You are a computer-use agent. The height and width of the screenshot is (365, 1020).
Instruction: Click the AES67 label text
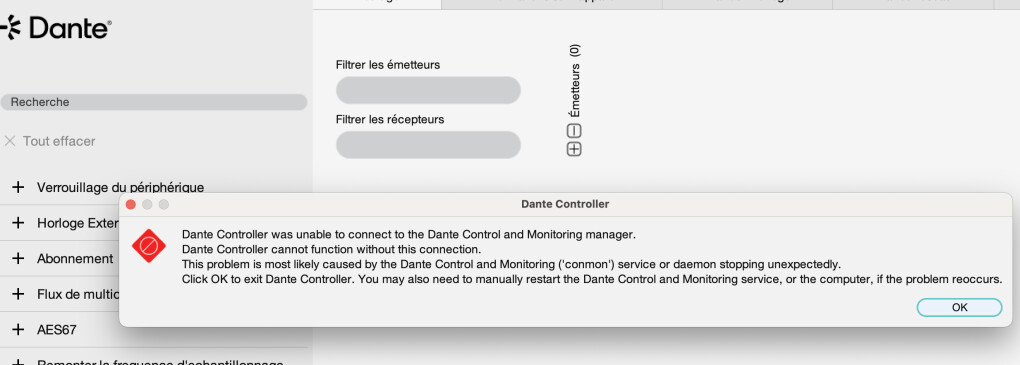pos(57,330)
